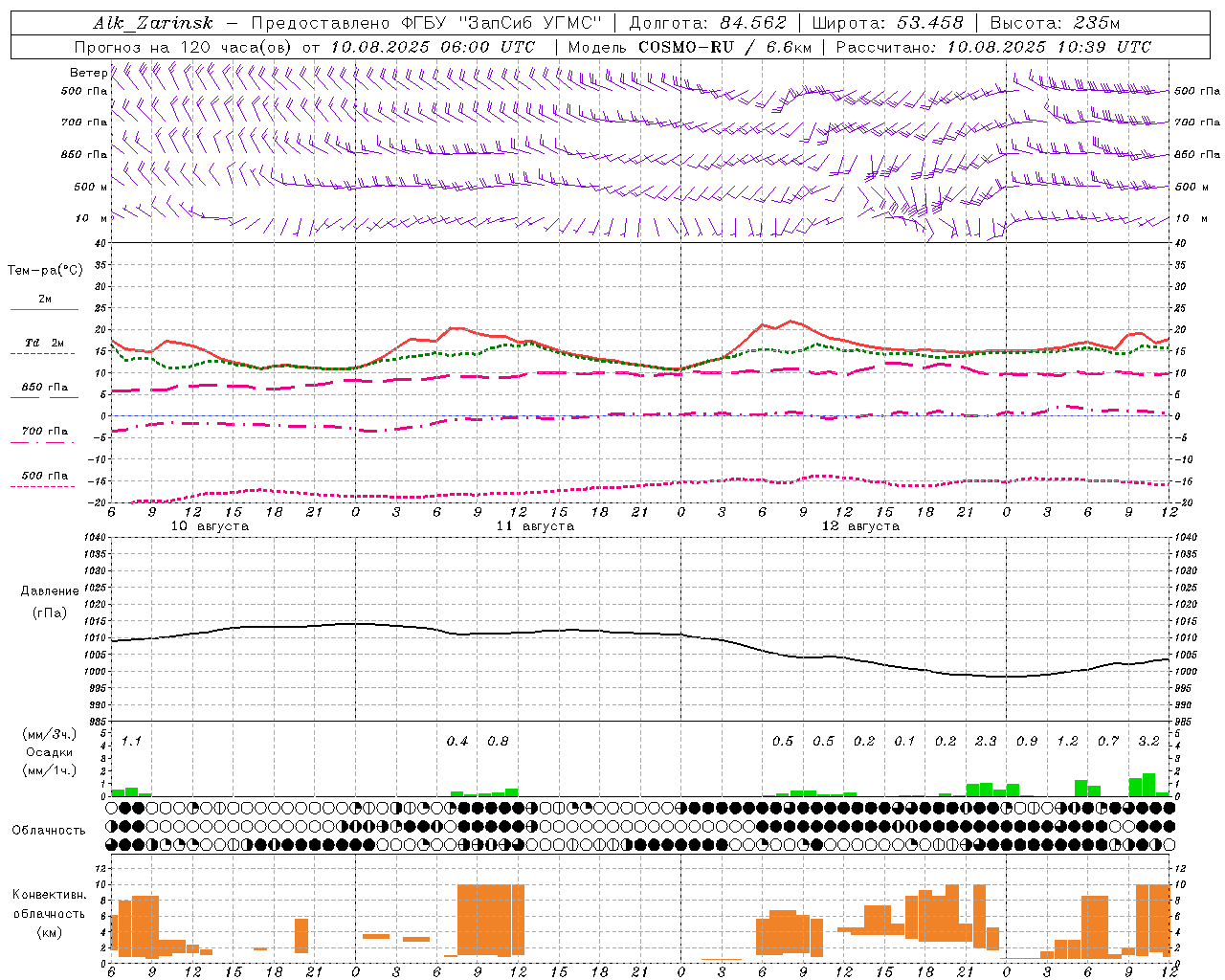
Task: Click the 'Высота: 235м' value
Action: click(x=1055, y=23)
